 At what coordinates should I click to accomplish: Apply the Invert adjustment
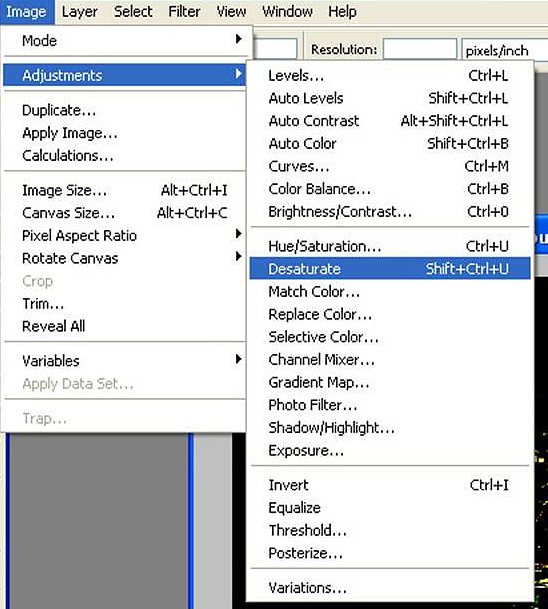[390, 485]
